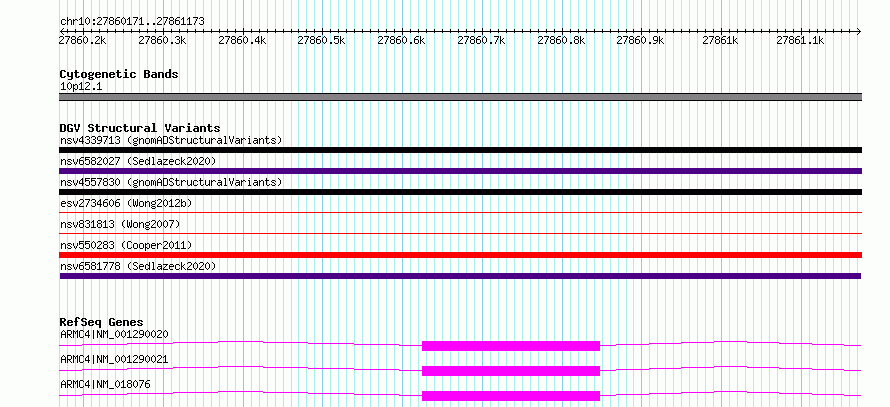Select the 27860.7k ruler tick label
890x407 pixels.
[x=481, y=40]
